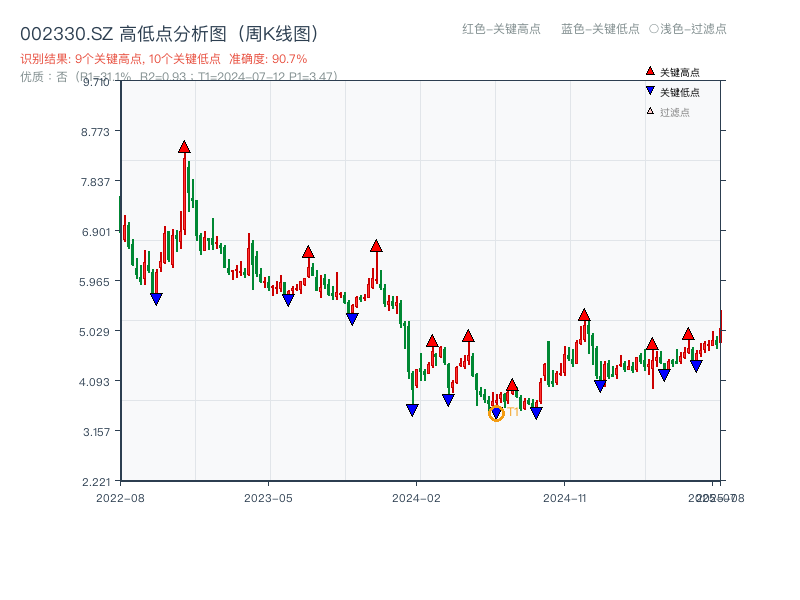Click the 蓝色-关键低点 header legend text

(600, 29)
